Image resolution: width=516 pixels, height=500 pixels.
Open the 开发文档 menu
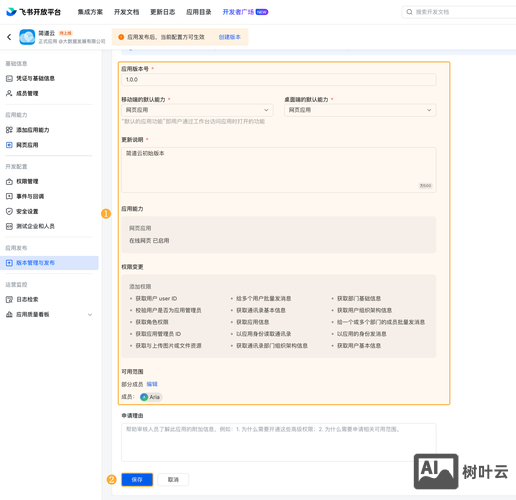click(x=126, y=12)
